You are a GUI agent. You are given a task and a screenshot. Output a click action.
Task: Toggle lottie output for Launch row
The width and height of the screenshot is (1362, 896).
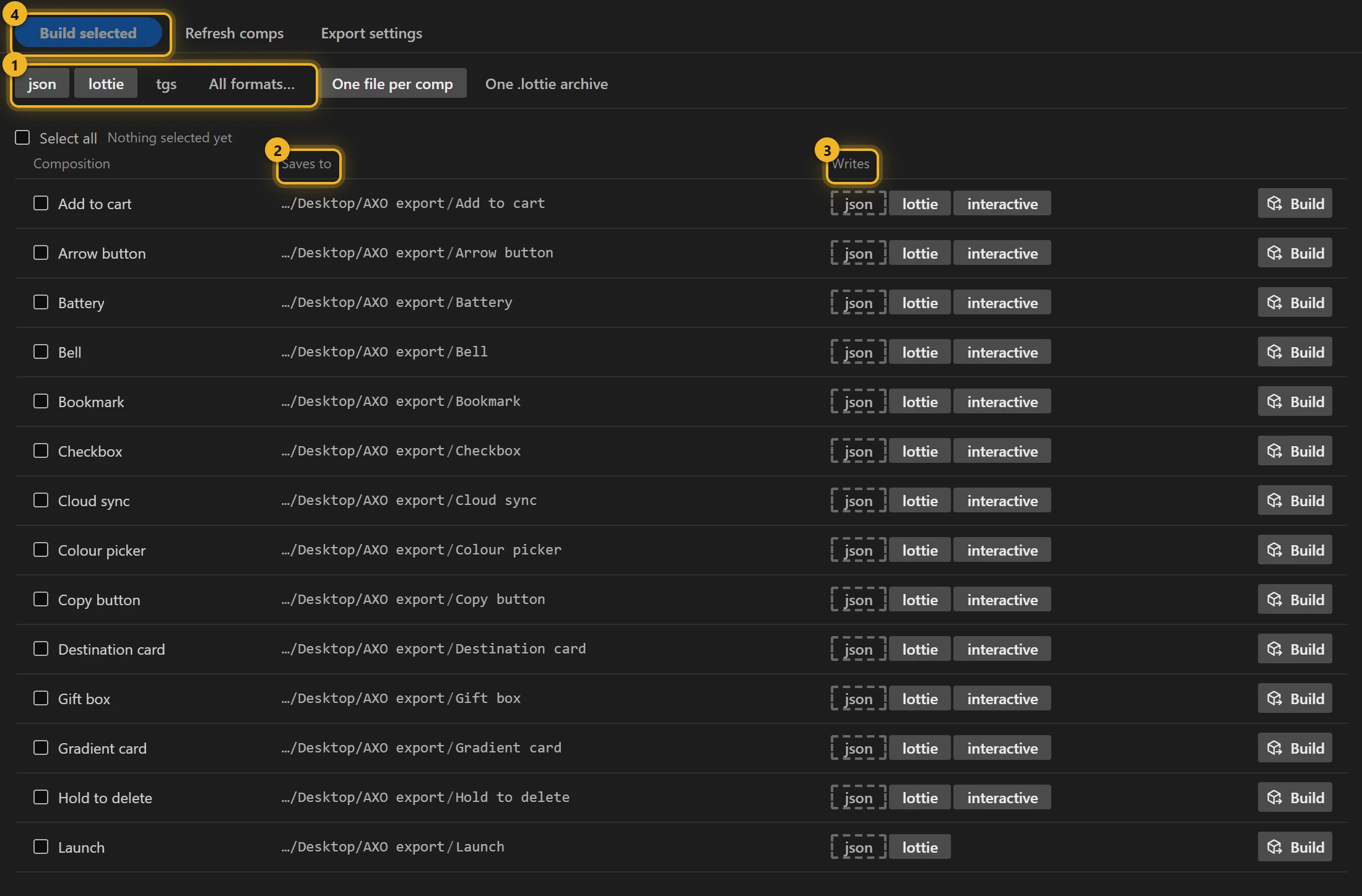pos(920,847)
